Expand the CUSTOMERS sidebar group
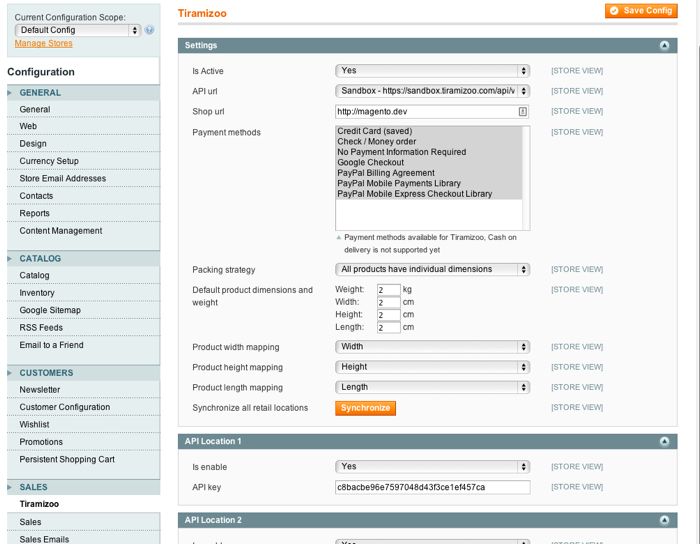The image size is (700, 544). pos(83,373)
